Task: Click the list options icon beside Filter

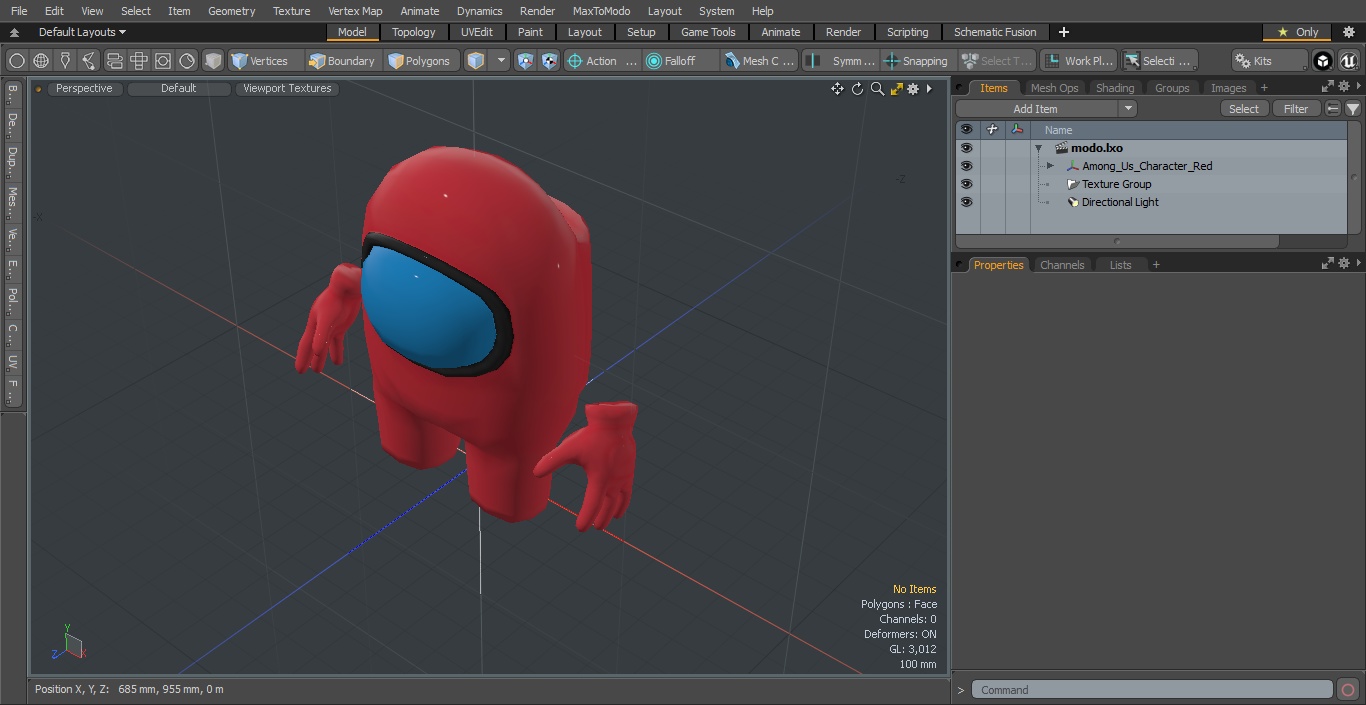Action: pos(1333,109)
